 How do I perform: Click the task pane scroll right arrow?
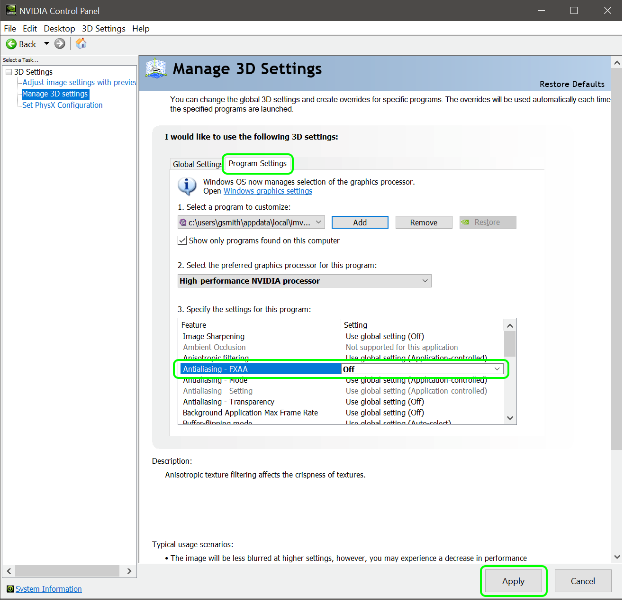129,571
